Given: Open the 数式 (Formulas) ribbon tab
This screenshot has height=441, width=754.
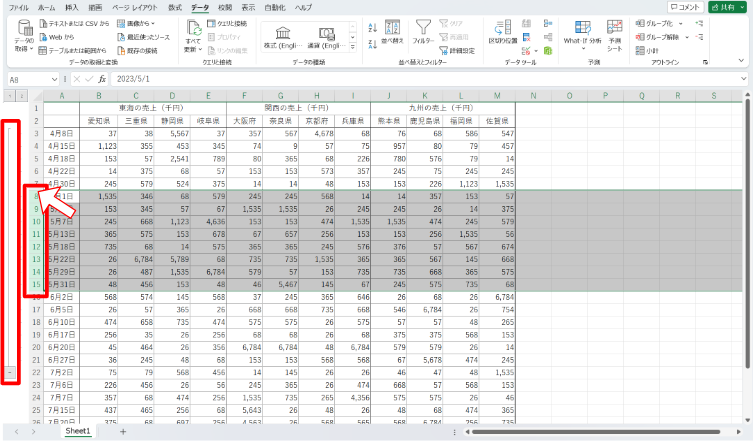Looking at the screenshot, I should tap(174, 7).
